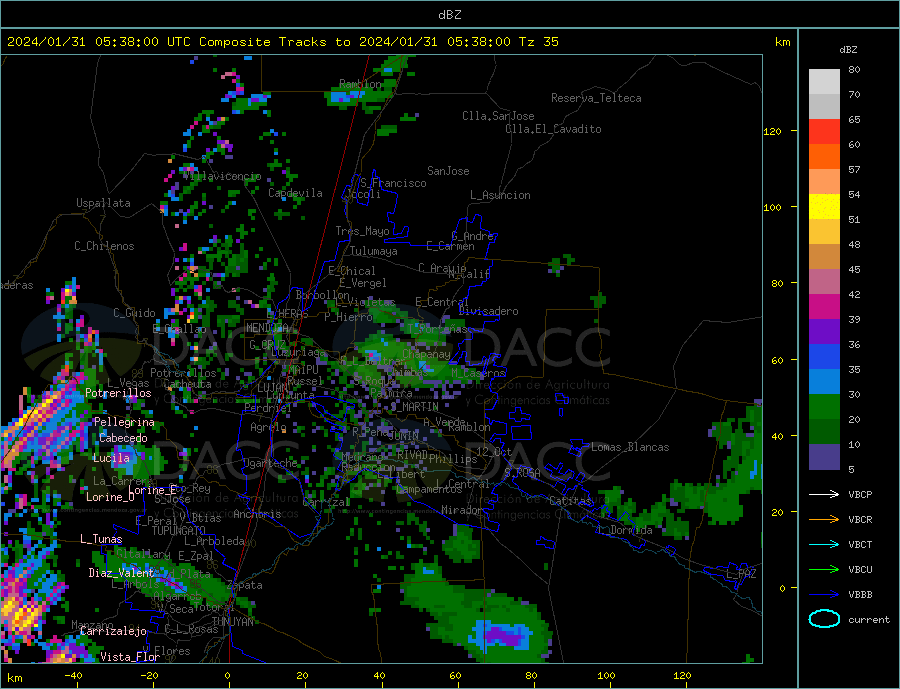
Task: Click the white VBCP arrow icon
Action: point(824,494)
